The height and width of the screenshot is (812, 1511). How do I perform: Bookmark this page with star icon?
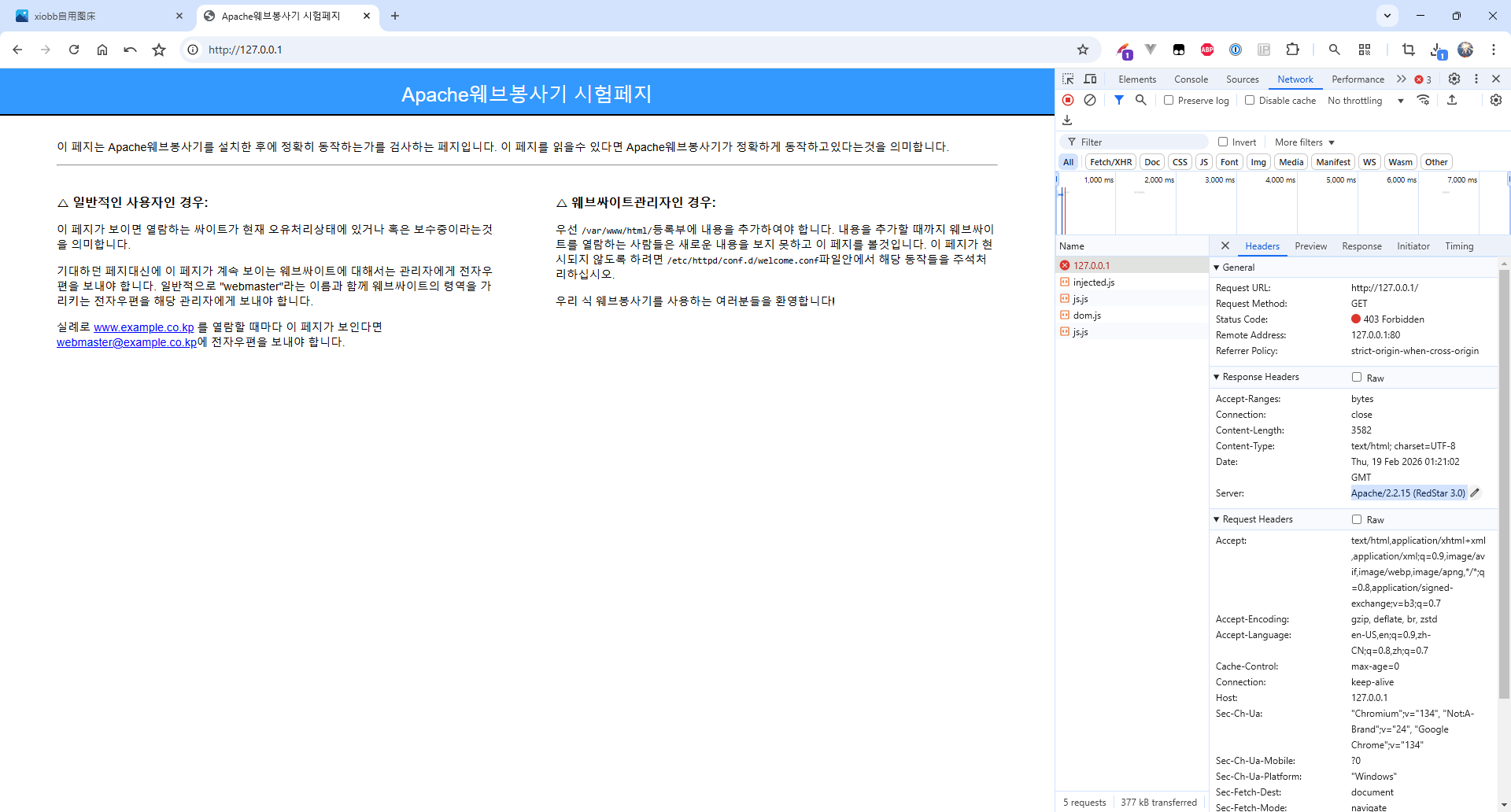(1083, 50)
